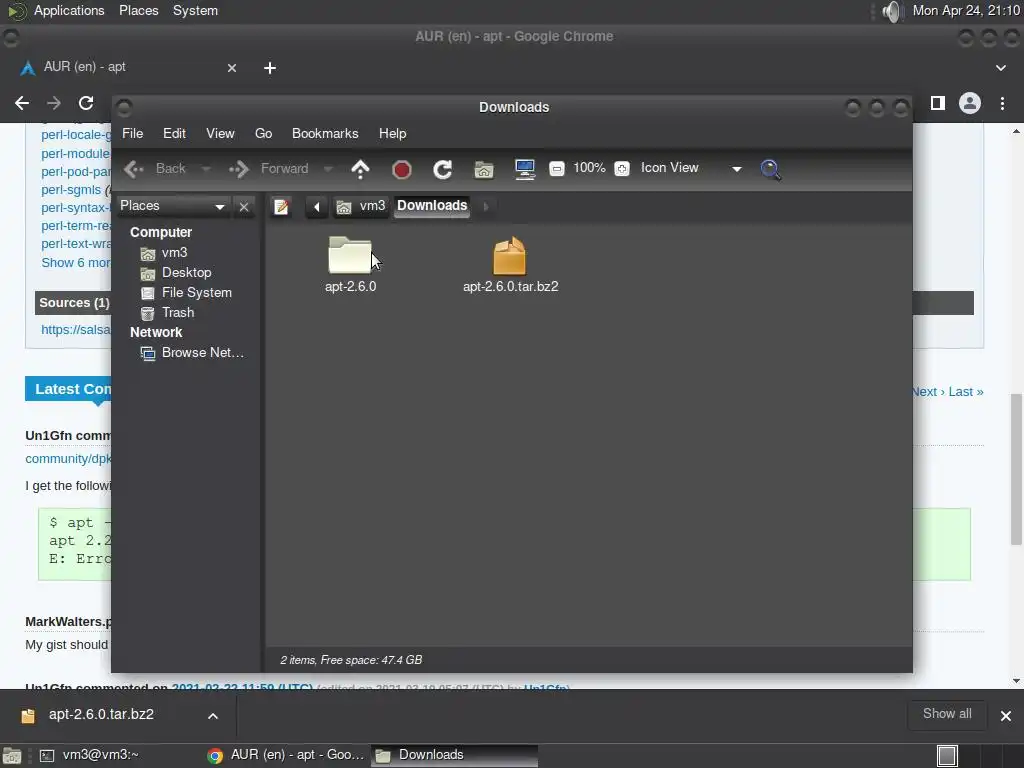This screenshot has width=1024, height=768.
Task: Toggle text-based location bar pencil icon
Action: click(x=281, y=206)
